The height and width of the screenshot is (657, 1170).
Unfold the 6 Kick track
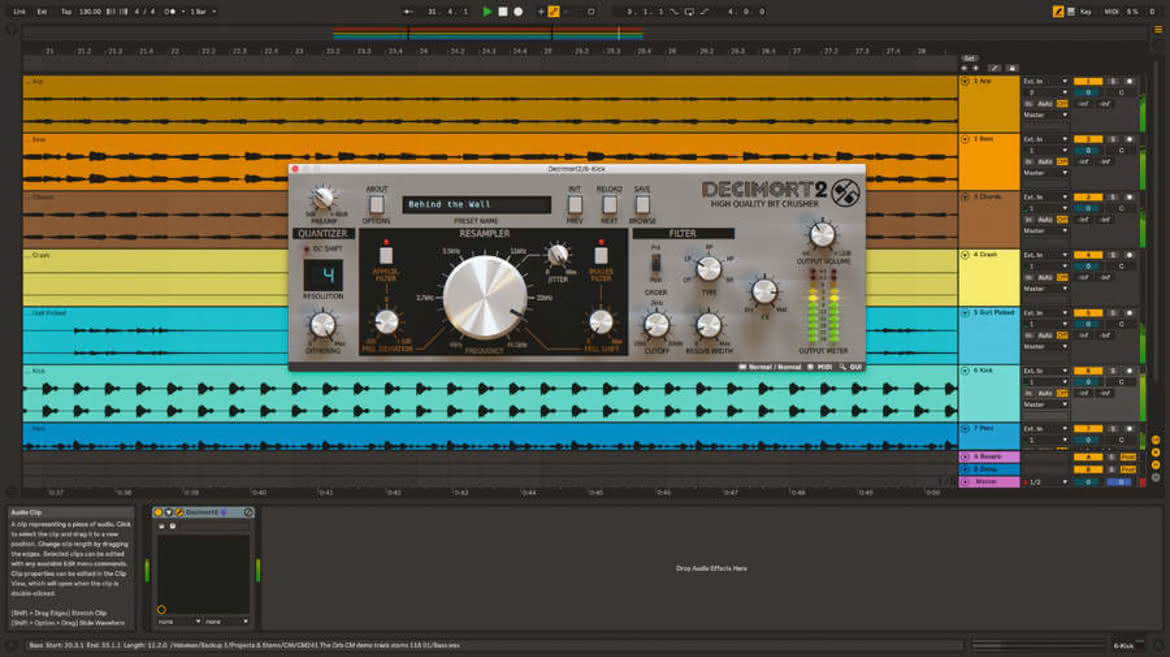[x=965, y=370]
